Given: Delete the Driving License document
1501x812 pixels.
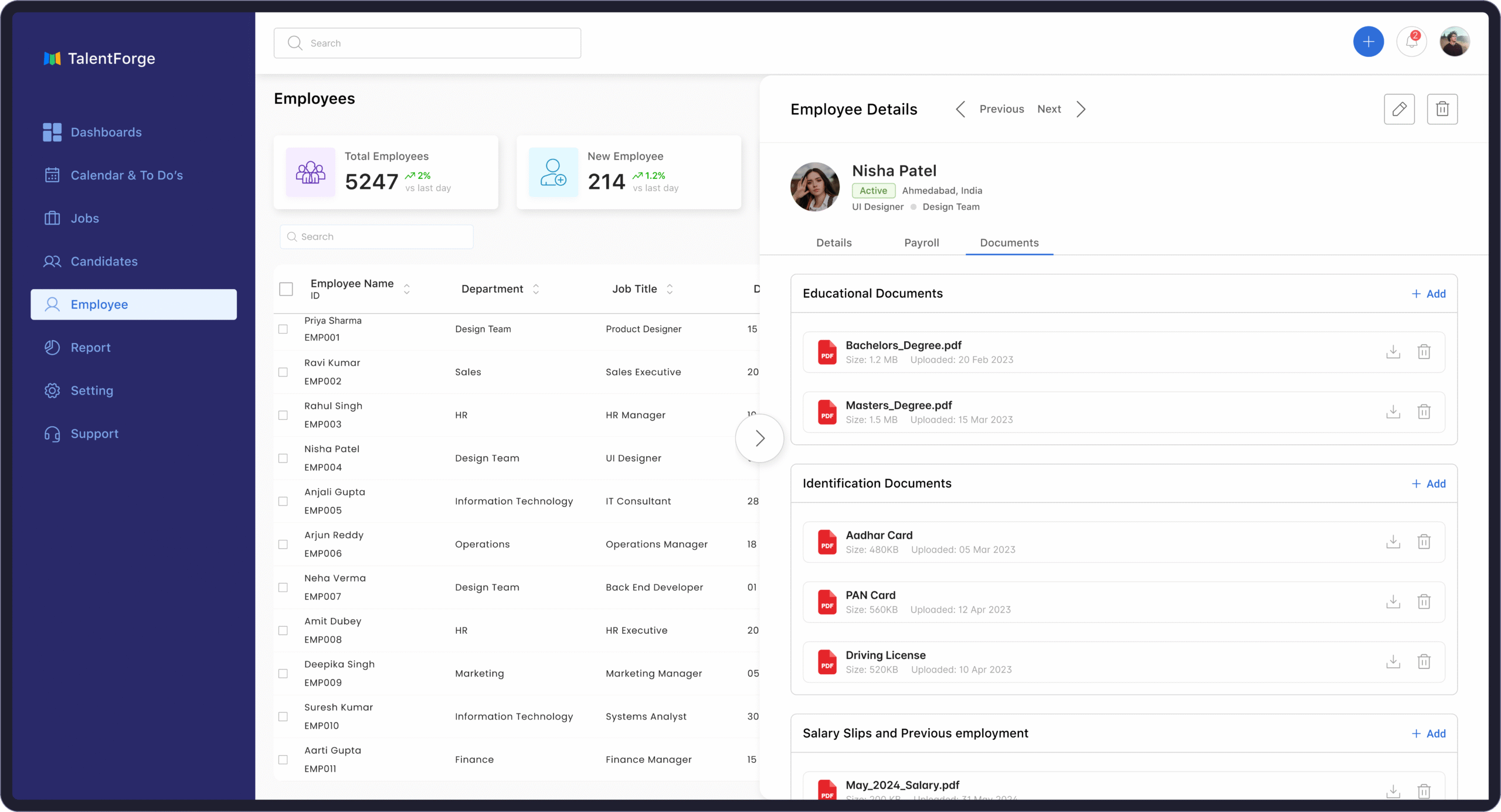Looking at the screenshot, I should pyautogui.click(x=1424, y=662).
